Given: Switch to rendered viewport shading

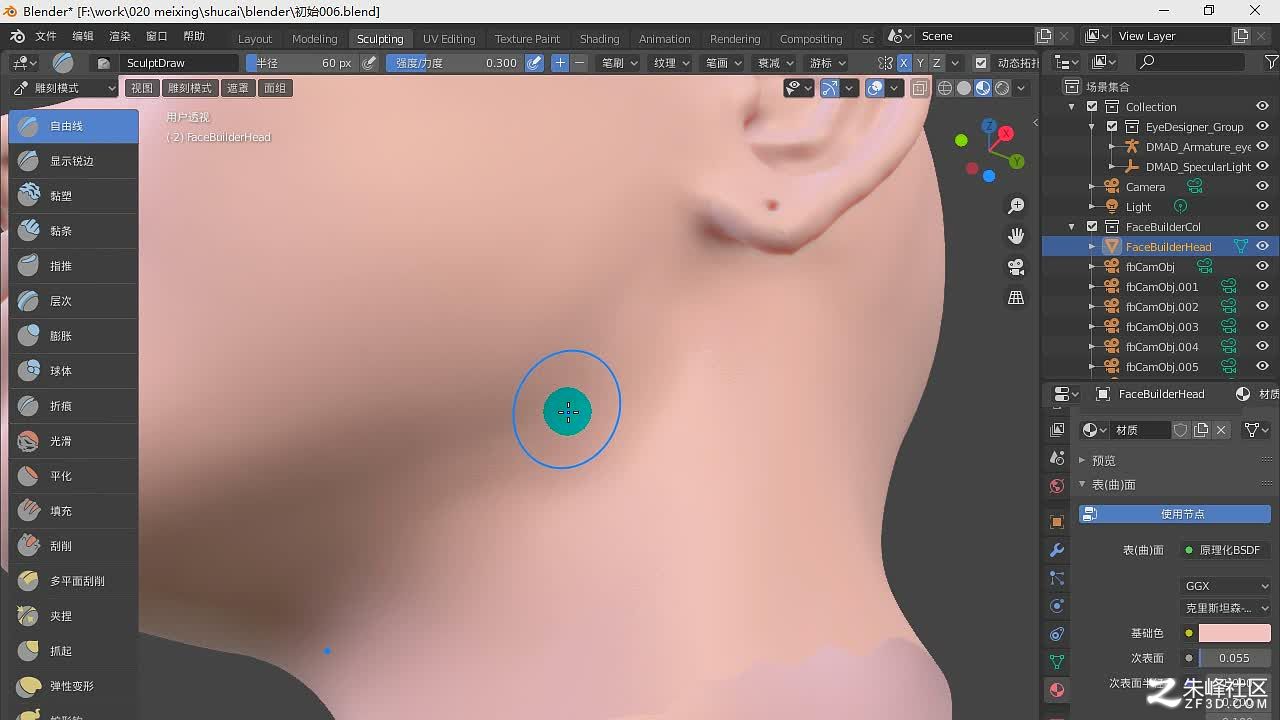Looking at the screenshot, I should (x=1002, y=88).
